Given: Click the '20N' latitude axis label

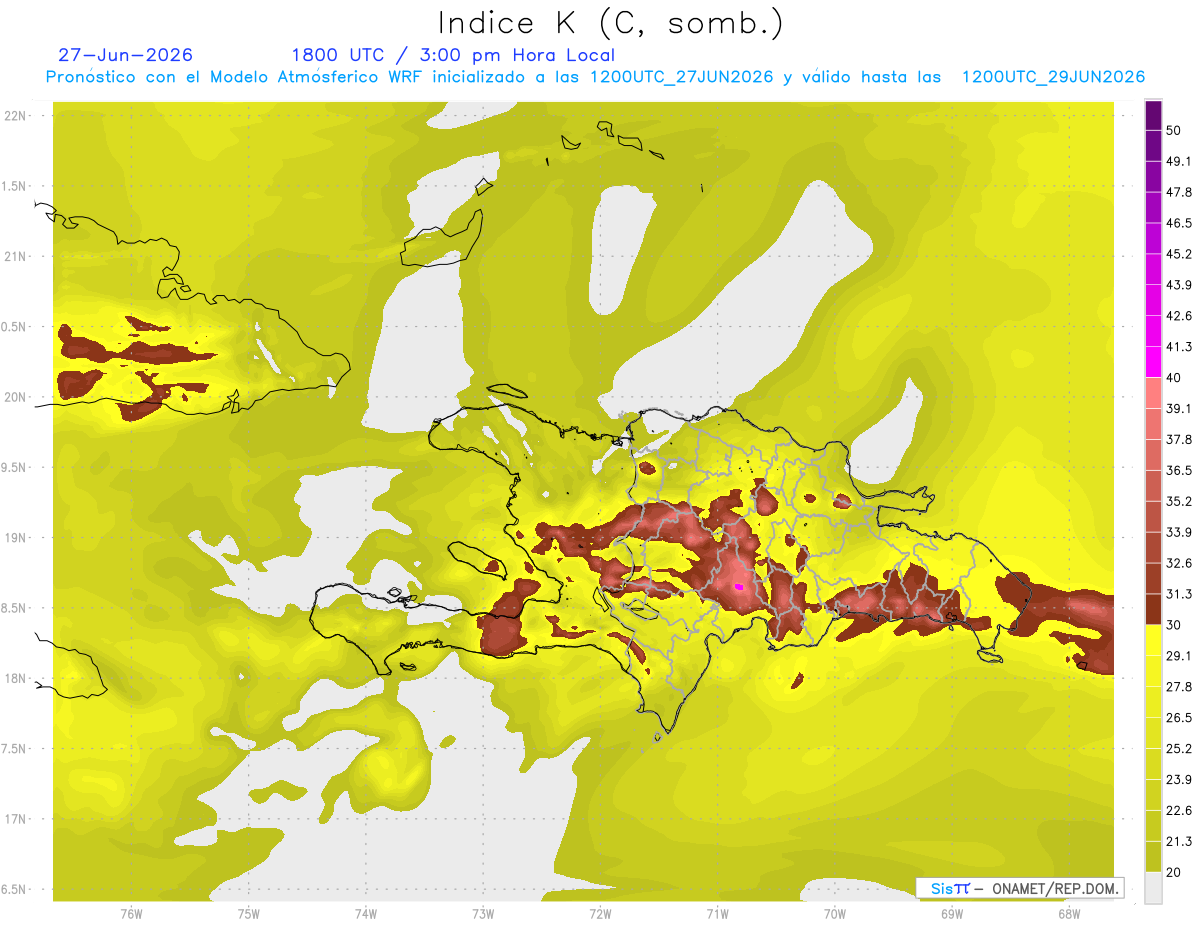Looking at the screenshot, I should pyautogui.click(x=14, y=397).
